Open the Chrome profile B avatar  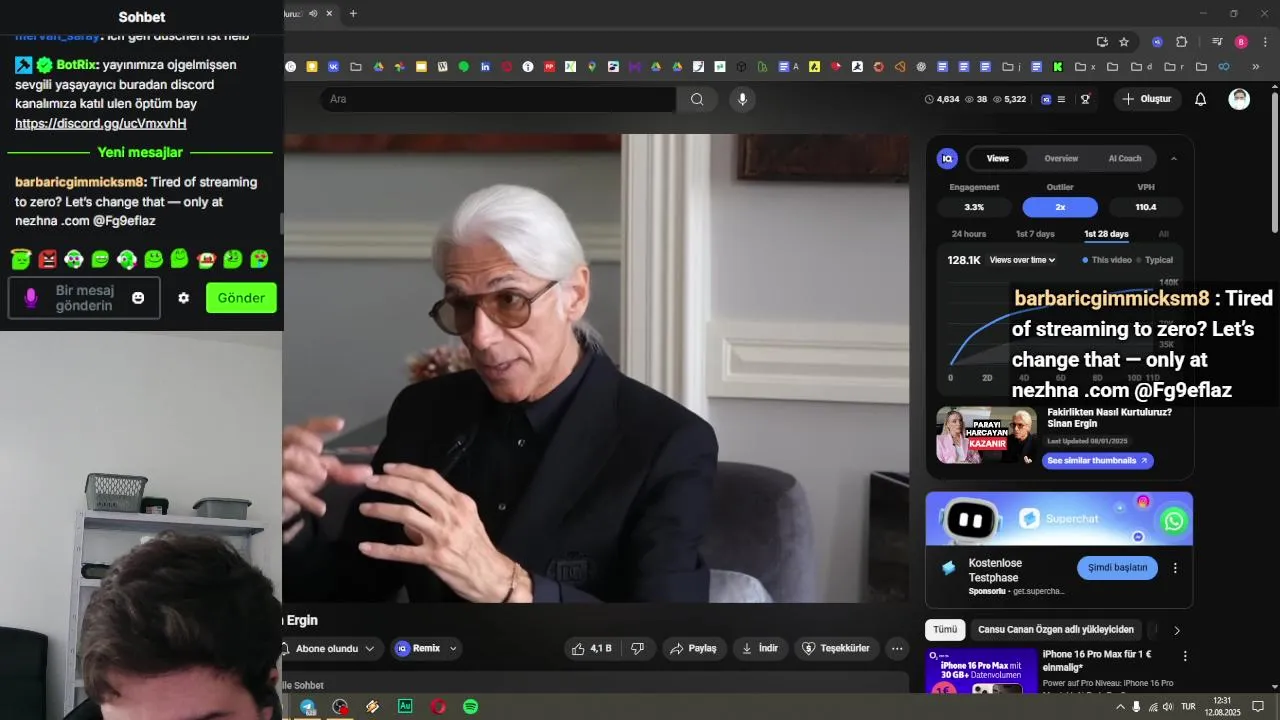(x=1241, y=42)
